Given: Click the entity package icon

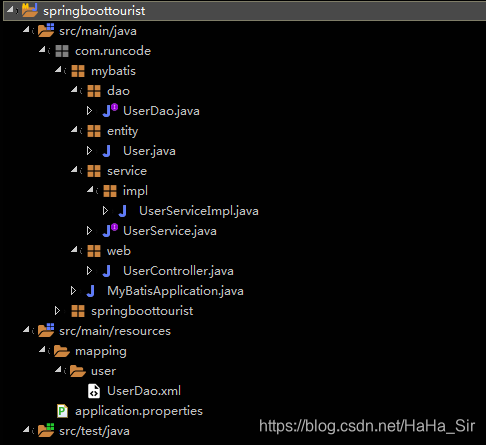Looking at the screenshot, I should [94, 131].
